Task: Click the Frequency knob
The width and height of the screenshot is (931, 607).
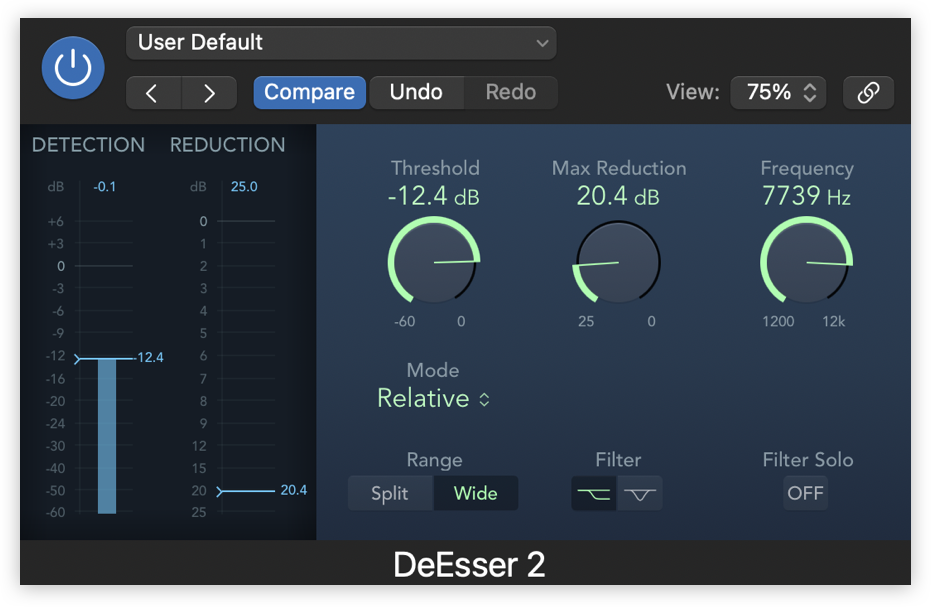Action: [x=806, y=261]
